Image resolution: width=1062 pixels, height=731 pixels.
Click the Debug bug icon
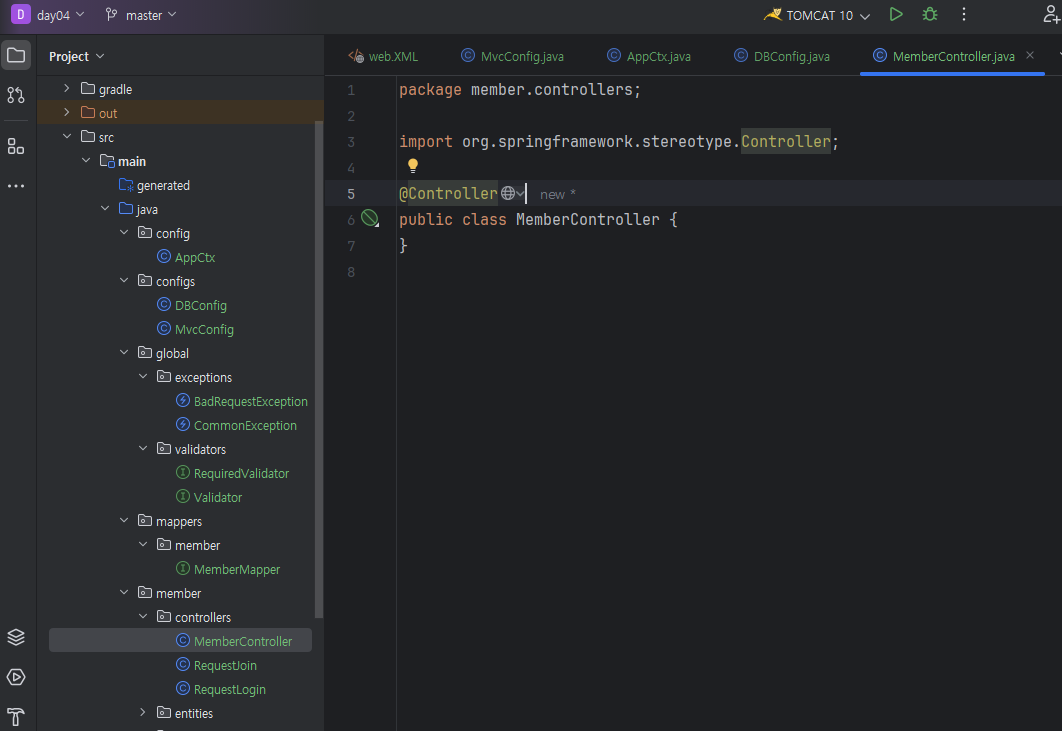pyautogui.click(x=930, y=15)
